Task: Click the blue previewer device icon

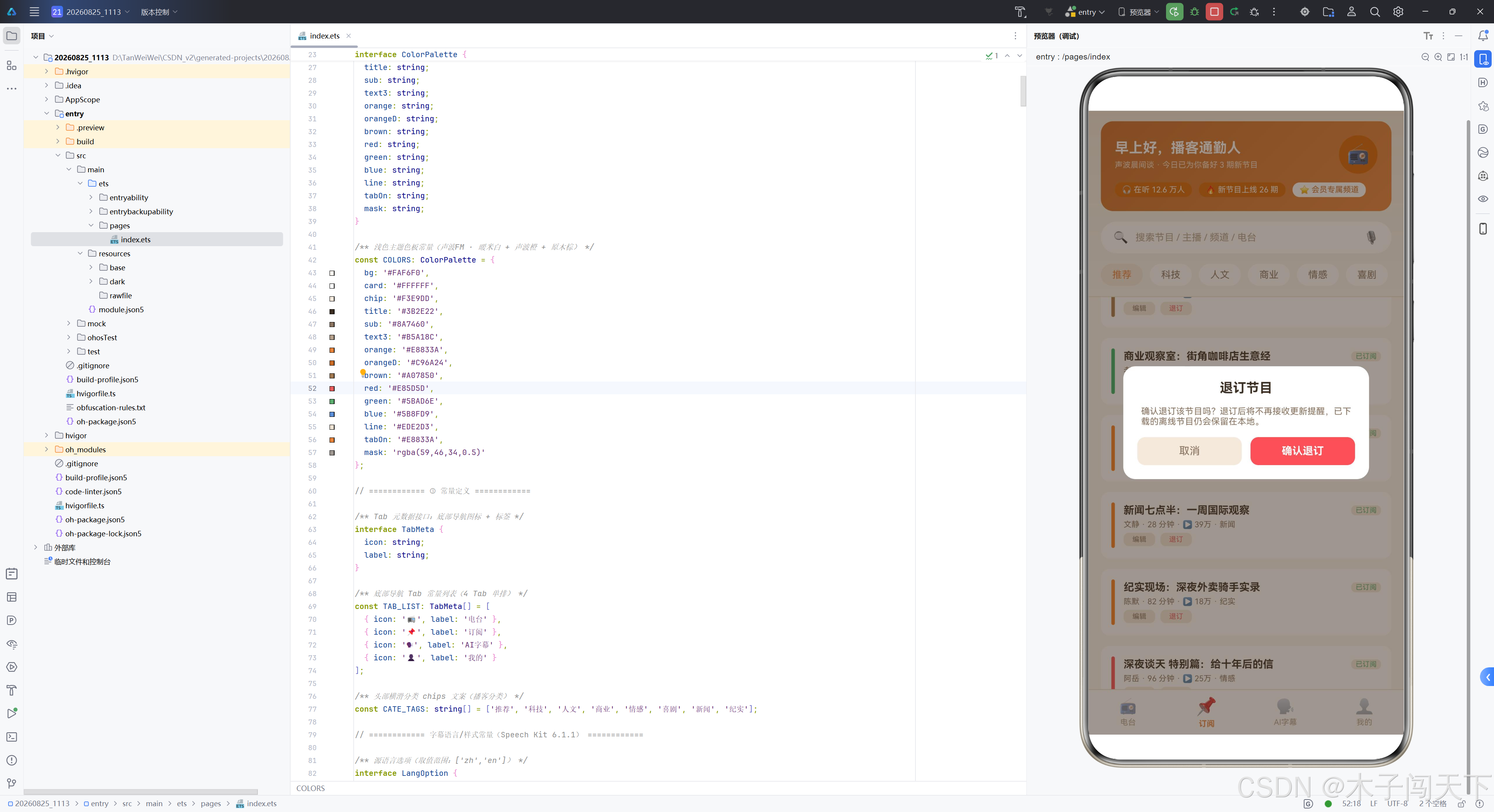Action: [1483, 59]
